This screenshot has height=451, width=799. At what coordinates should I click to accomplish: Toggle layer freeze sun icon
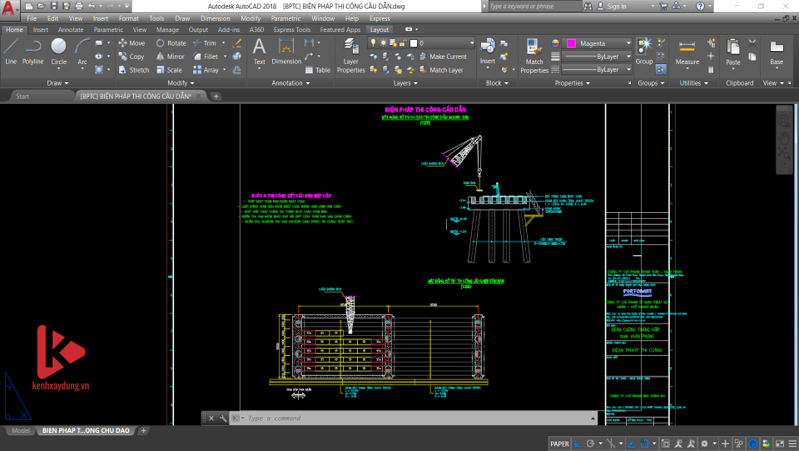click(385, 43)
